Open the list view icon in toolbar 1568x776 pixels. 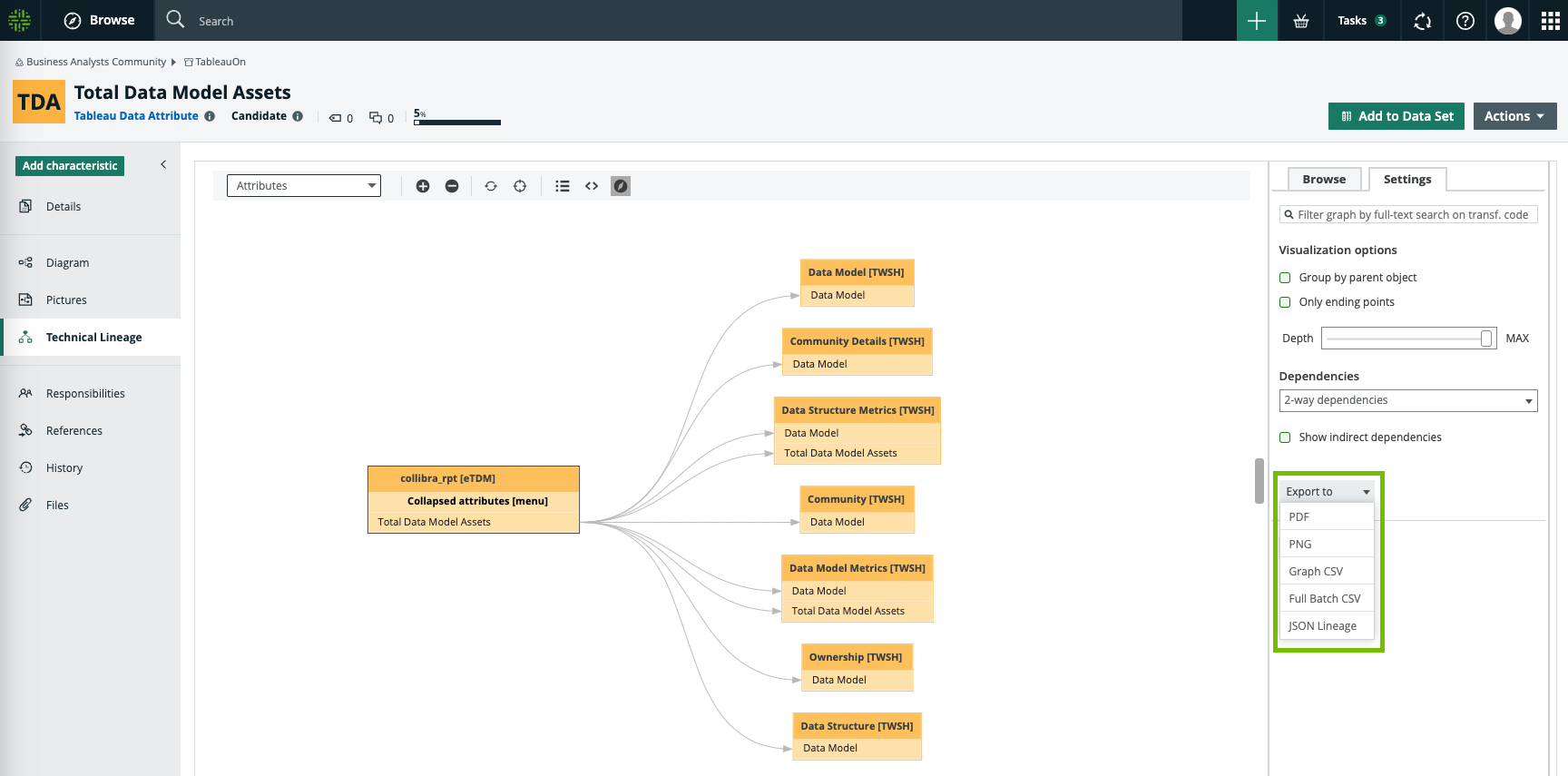pos(563,186)
